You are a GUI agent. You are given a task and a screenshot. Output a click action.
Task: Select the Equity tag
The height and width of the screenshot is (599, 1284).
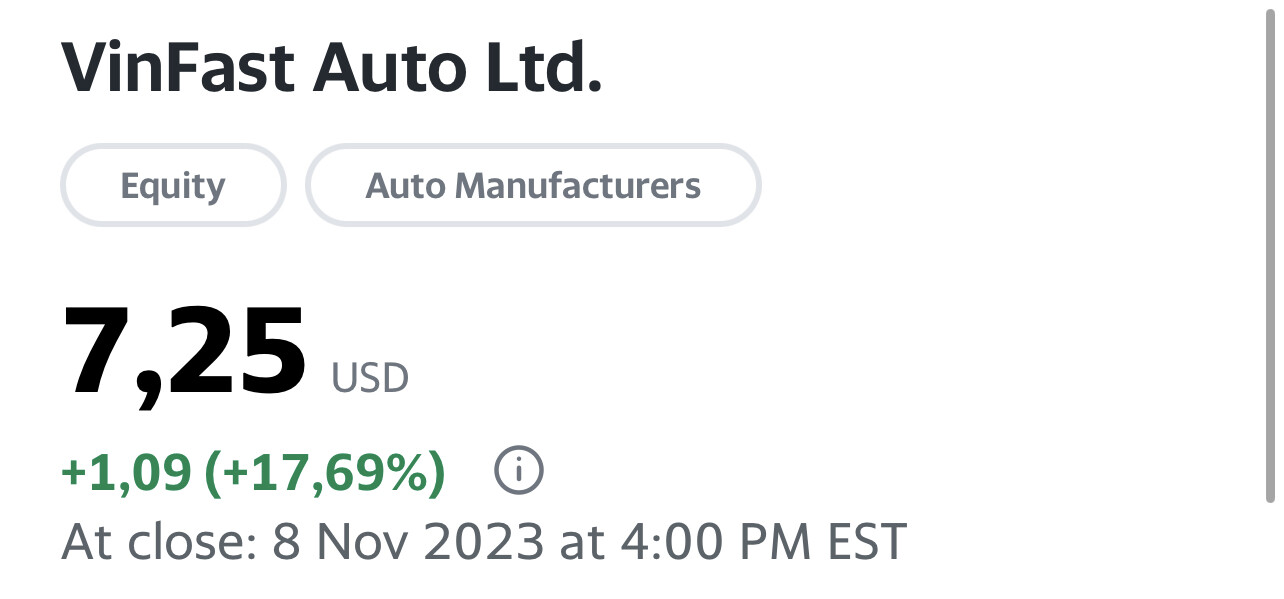coord(173,186)
